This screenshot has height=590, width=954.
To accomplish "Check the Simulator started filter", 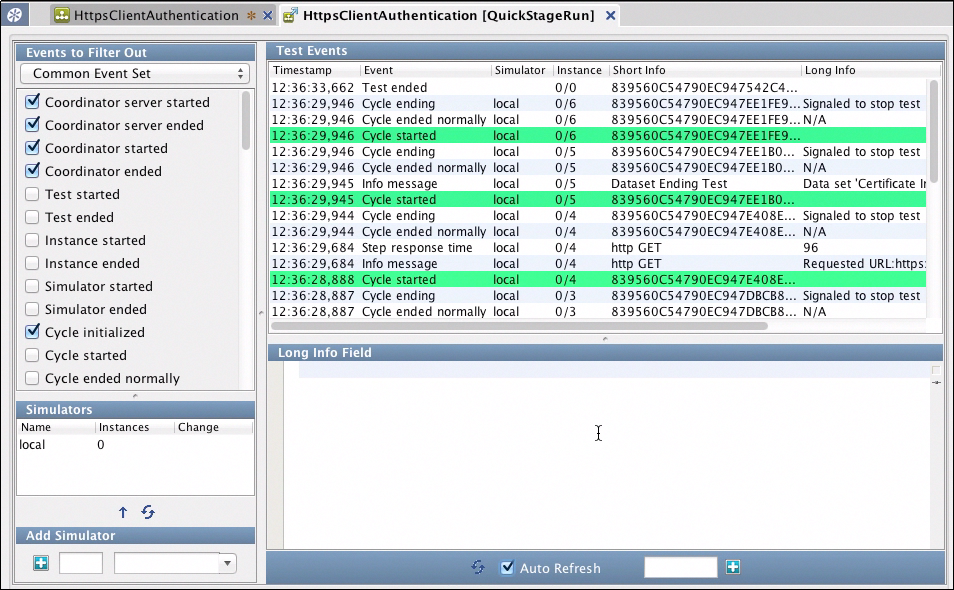I will pos(32,286).
